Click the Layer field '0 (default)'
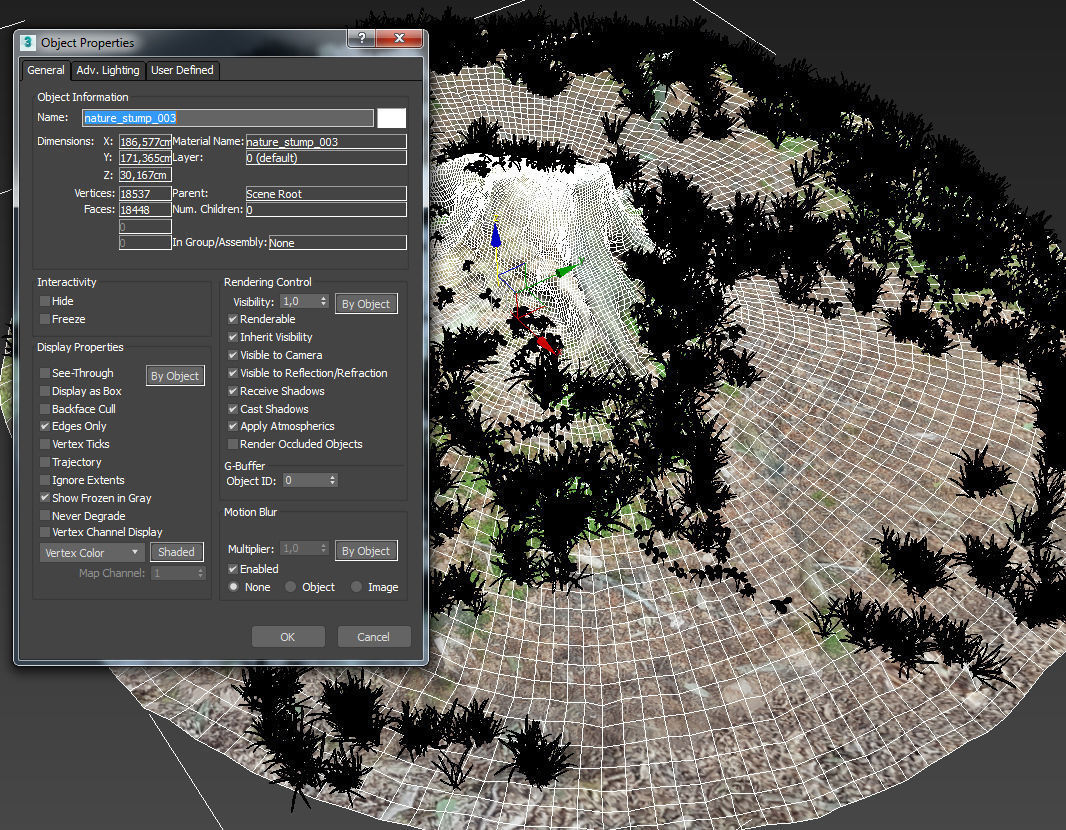Screen dimensions: 1066x830 point(326,158)
